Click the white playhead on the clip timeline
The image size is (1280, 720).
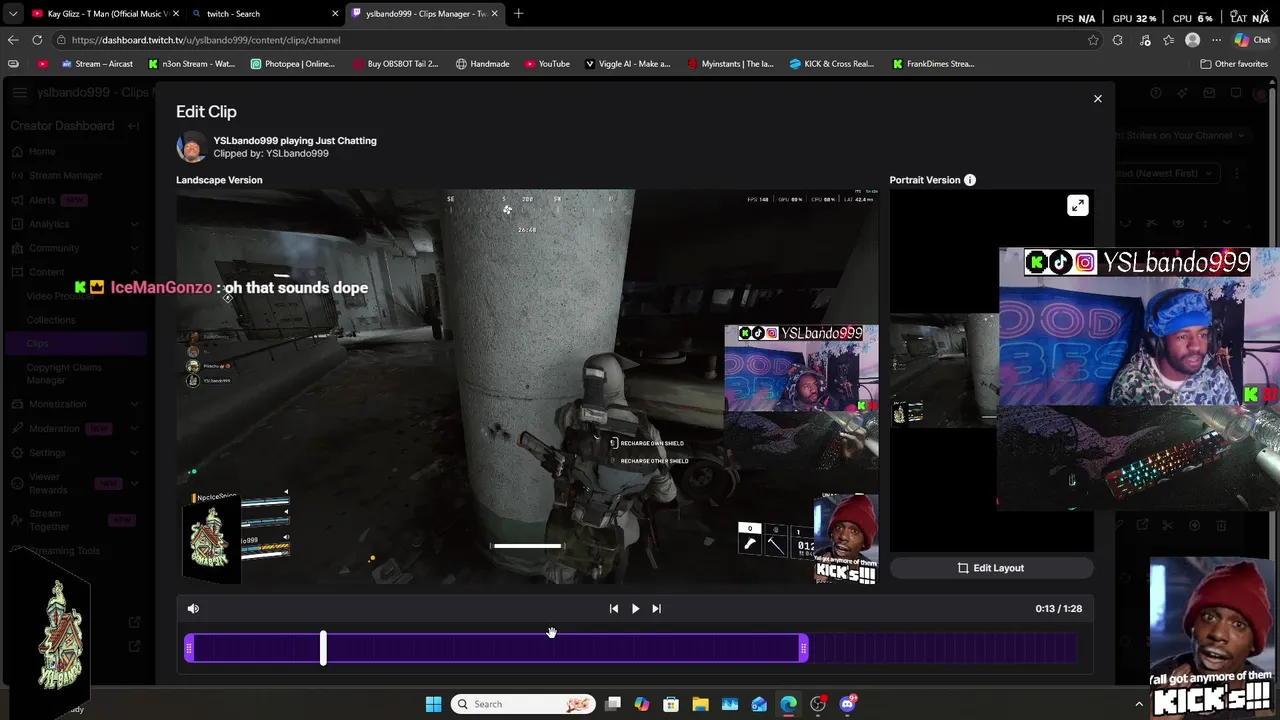[323, 648]
